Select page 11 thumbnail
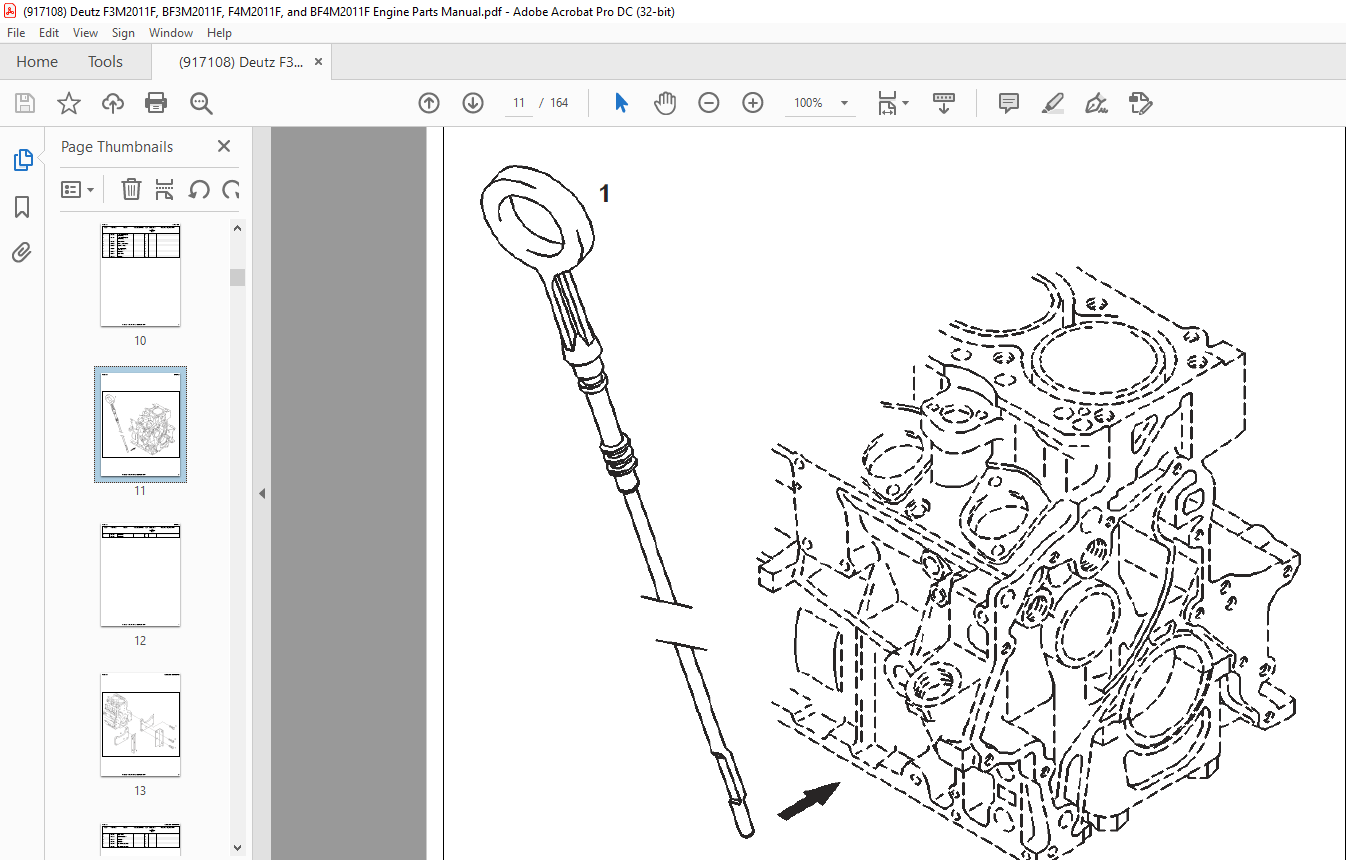The image size is (1346, 860). click(x=140, y=424)
